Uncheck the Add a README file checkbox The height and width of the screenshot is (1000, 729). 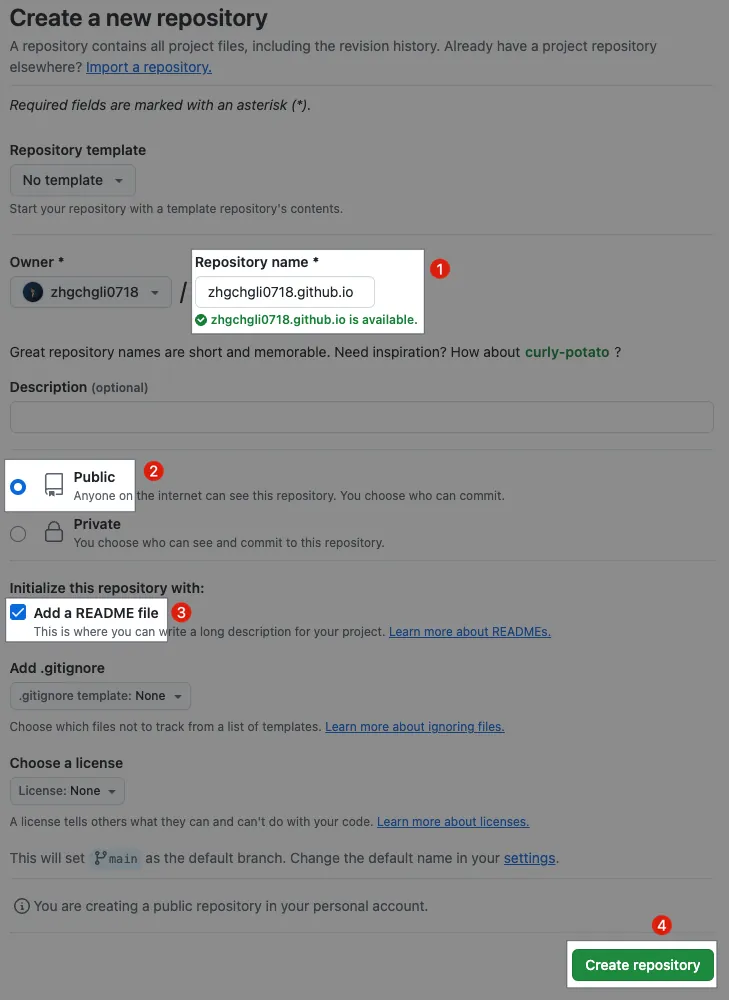pyautogui.click(x=18, y=613)
